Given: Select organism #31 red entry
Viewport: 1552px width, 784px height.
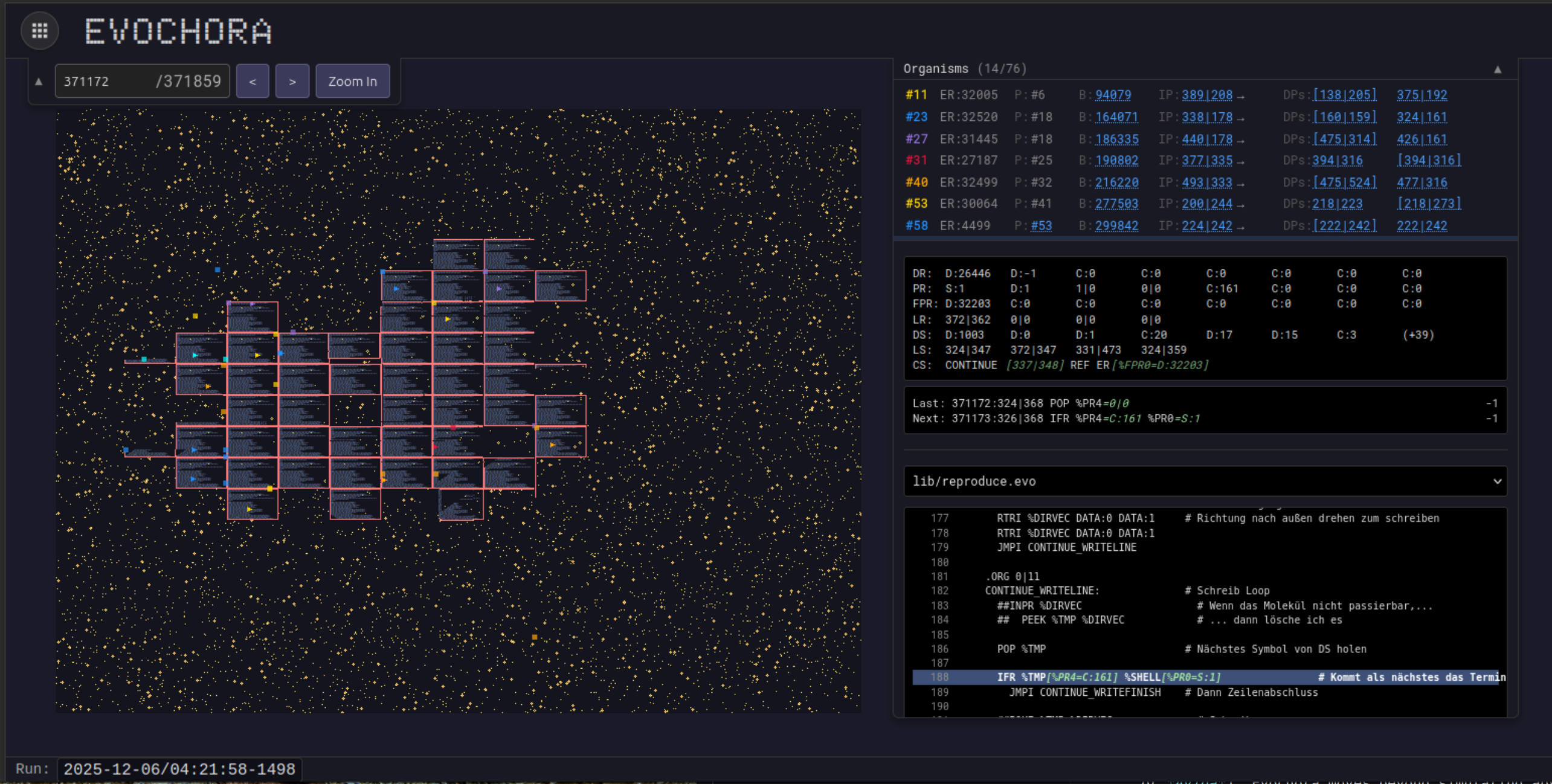Looking at the screenshot, I should coord(916,161).
